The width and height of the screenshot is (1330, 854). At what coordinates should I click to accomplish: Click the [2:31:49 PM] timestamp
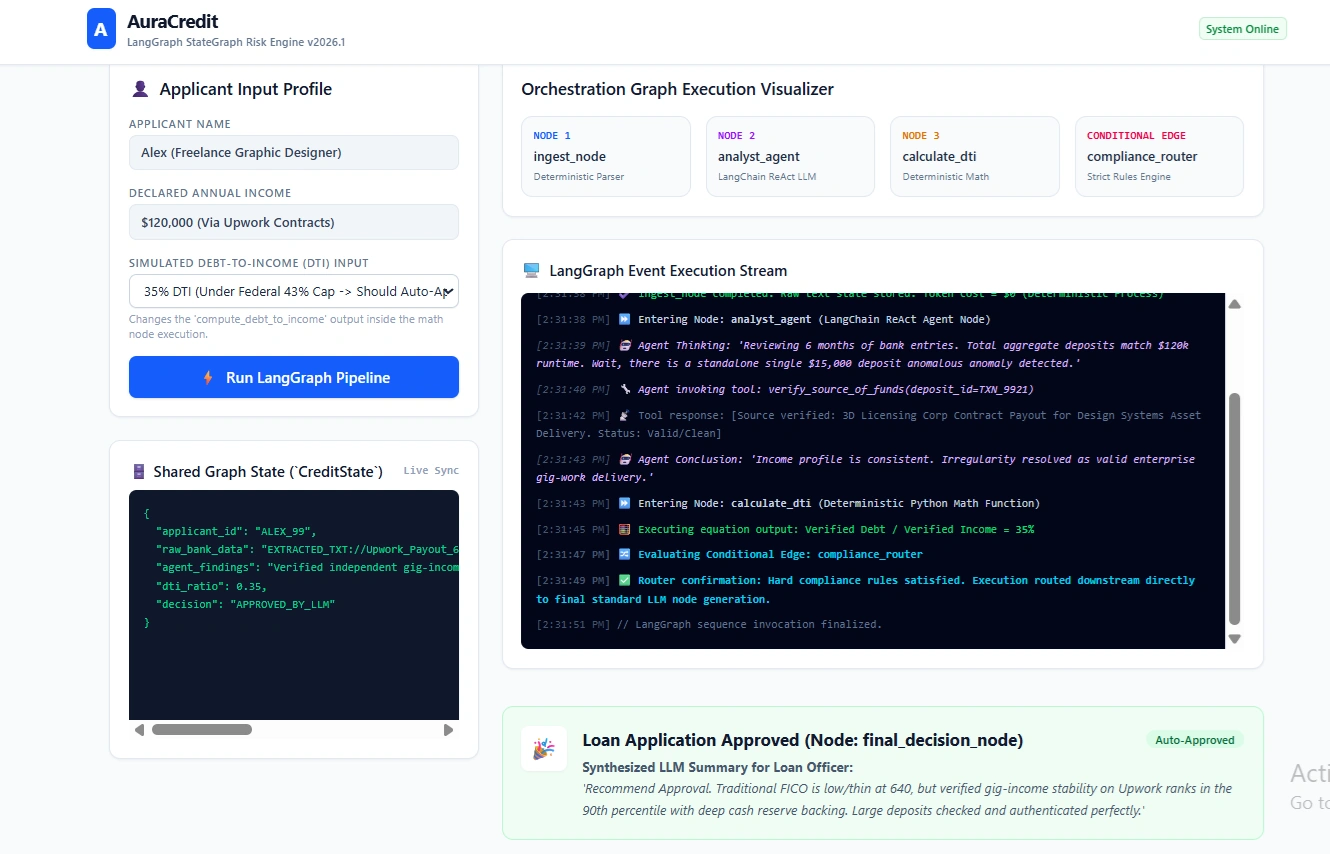coord(573,580)
